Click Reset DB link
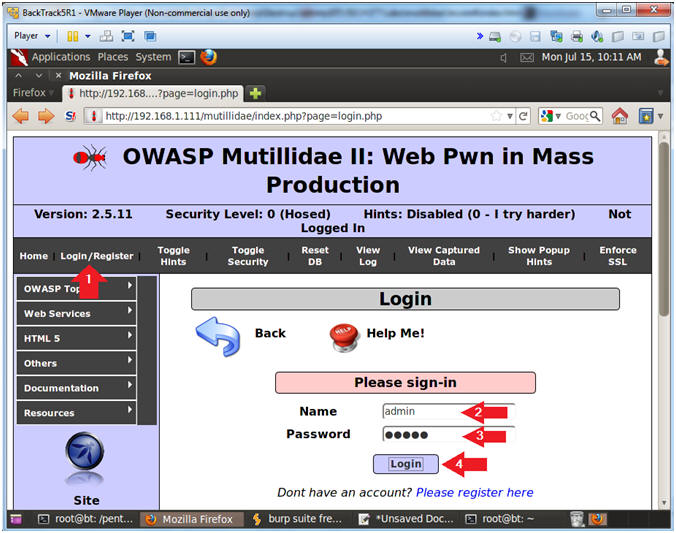Image resolution: width=676 pixels, height=533 pixels. [x=315, y=256]
